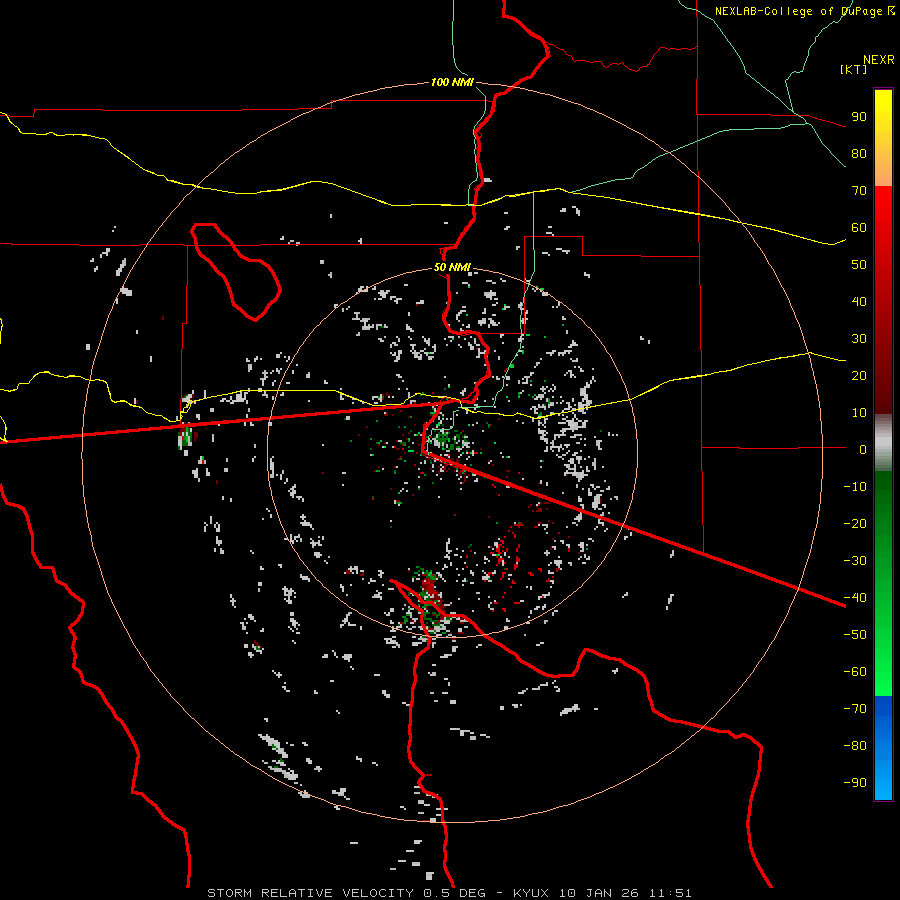The height and width of the screenshot is (900, 900).
Task: Click the -40 value on color scale
Action: (x=855, y=598)
